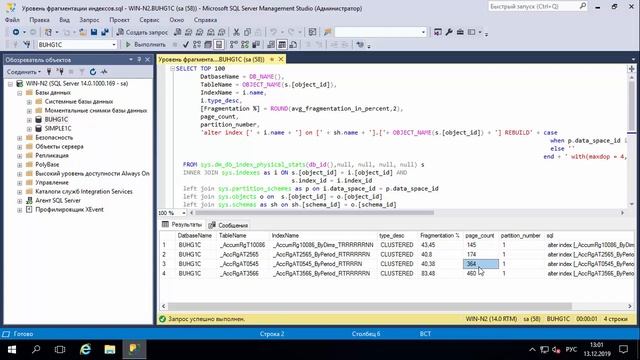
Task: Open the BUHG1C database selector dropdown
Action: pyautogui.click(x=114, y=44)
